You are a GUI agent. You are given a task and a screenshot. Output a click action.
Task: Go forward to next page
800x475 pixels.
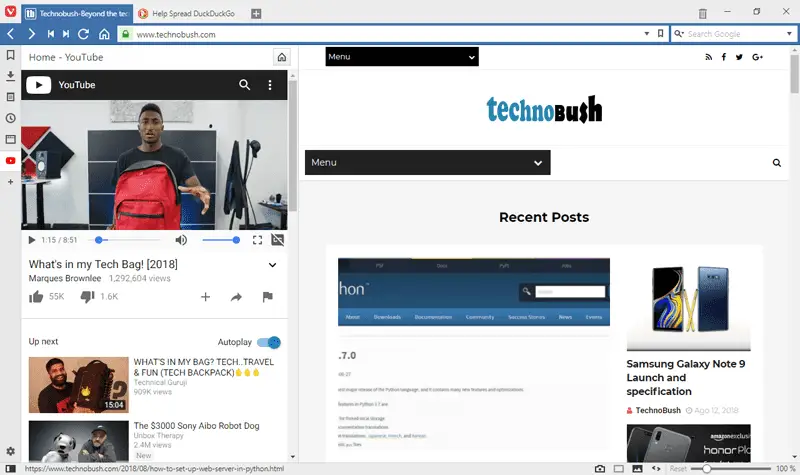(31, 34)
